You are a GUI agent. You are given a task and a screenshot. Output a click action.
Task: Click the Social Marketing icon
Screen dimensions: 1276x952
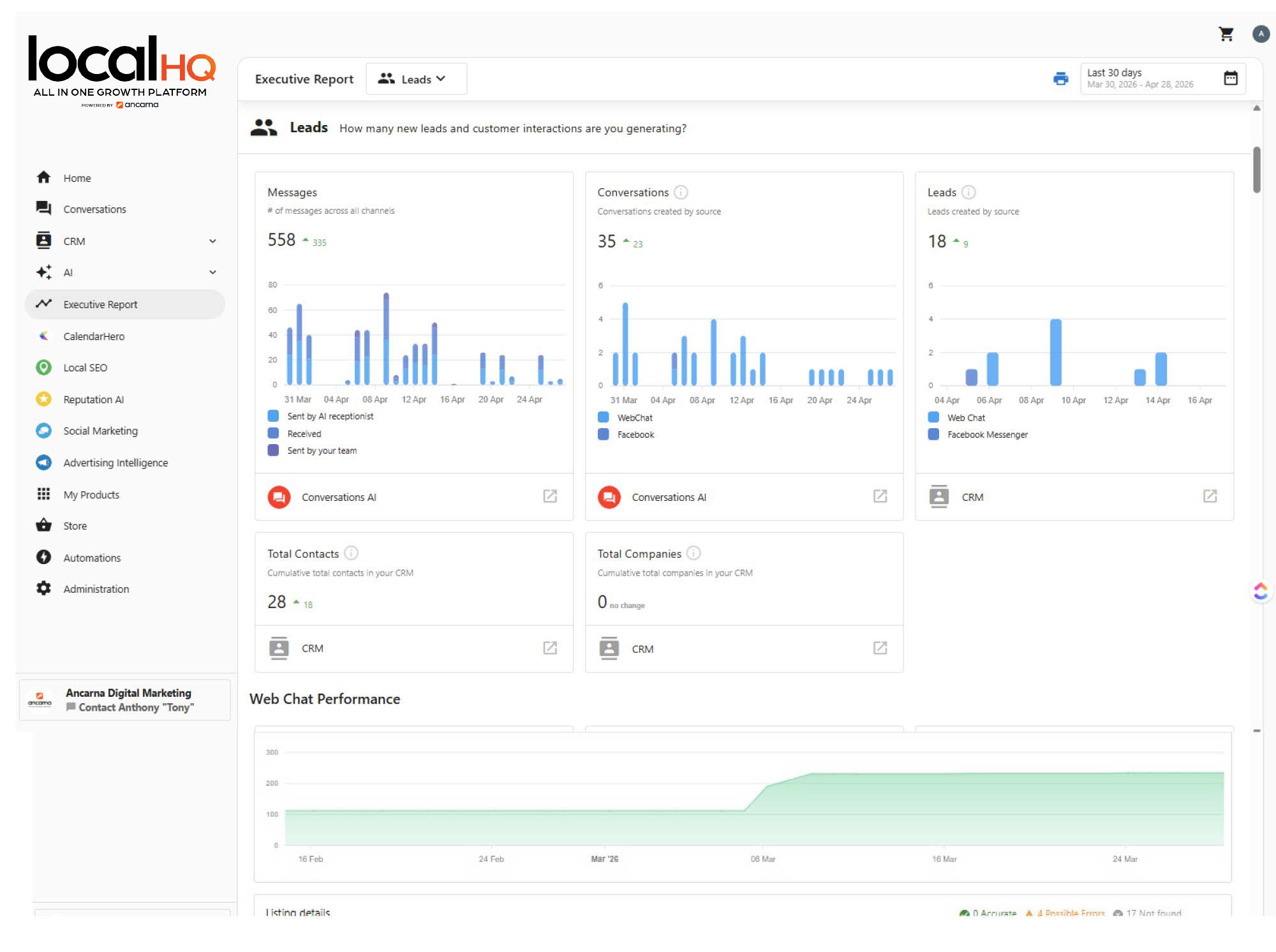pos(43,431)
